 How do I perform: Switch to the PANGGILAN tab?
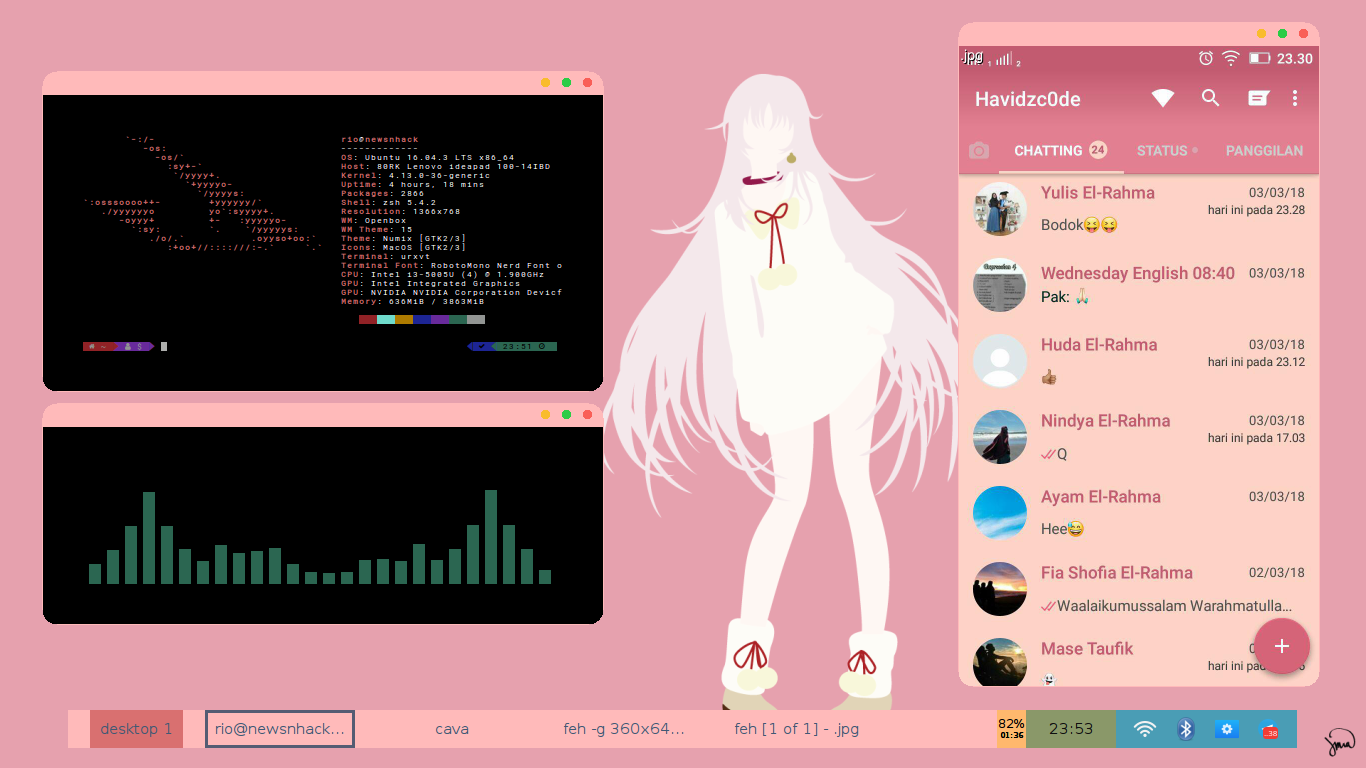tap(1264, 150)
